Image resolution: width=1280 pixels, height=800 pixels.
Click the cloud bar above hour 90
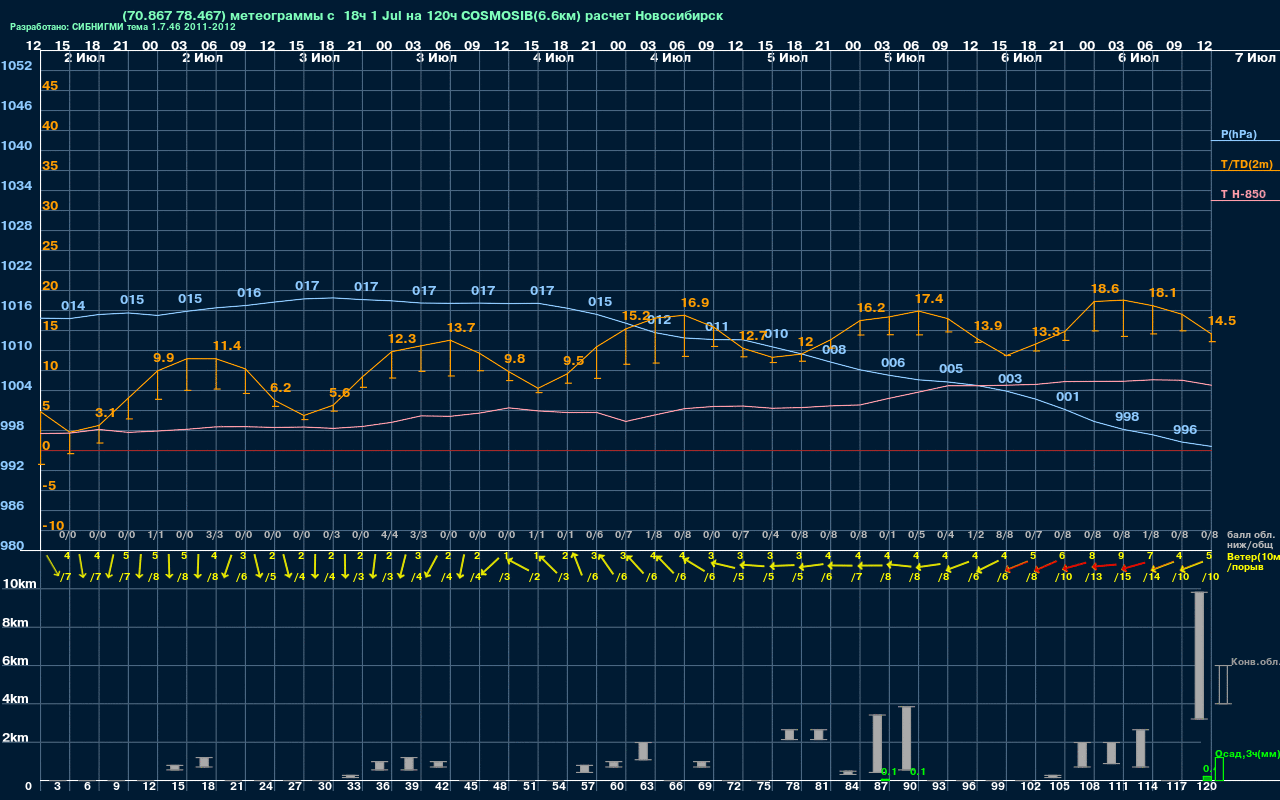pyautogui.click(x=907, y=737)
